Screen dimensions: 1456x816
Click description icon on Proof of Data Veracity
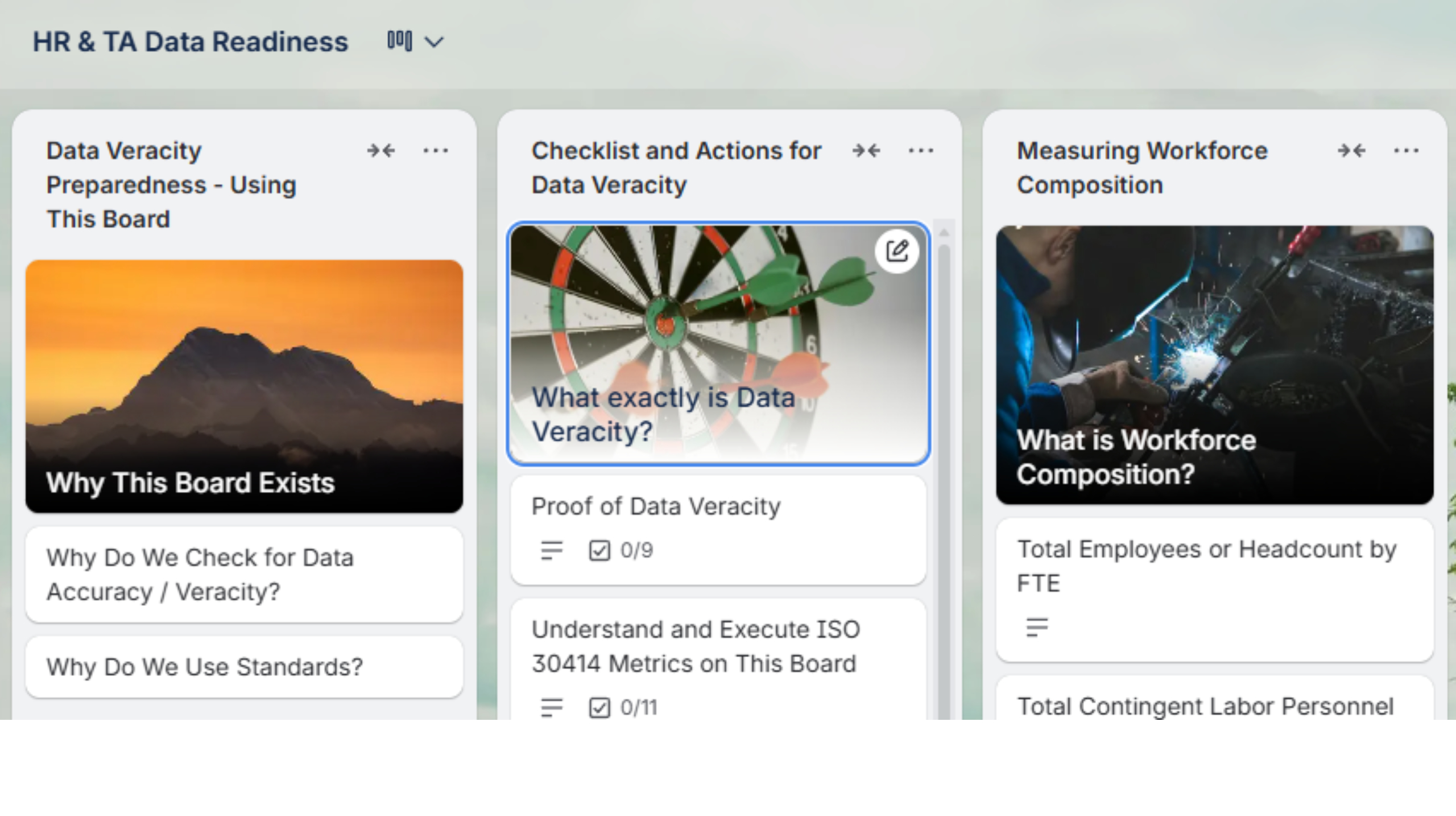click(551, 550)
